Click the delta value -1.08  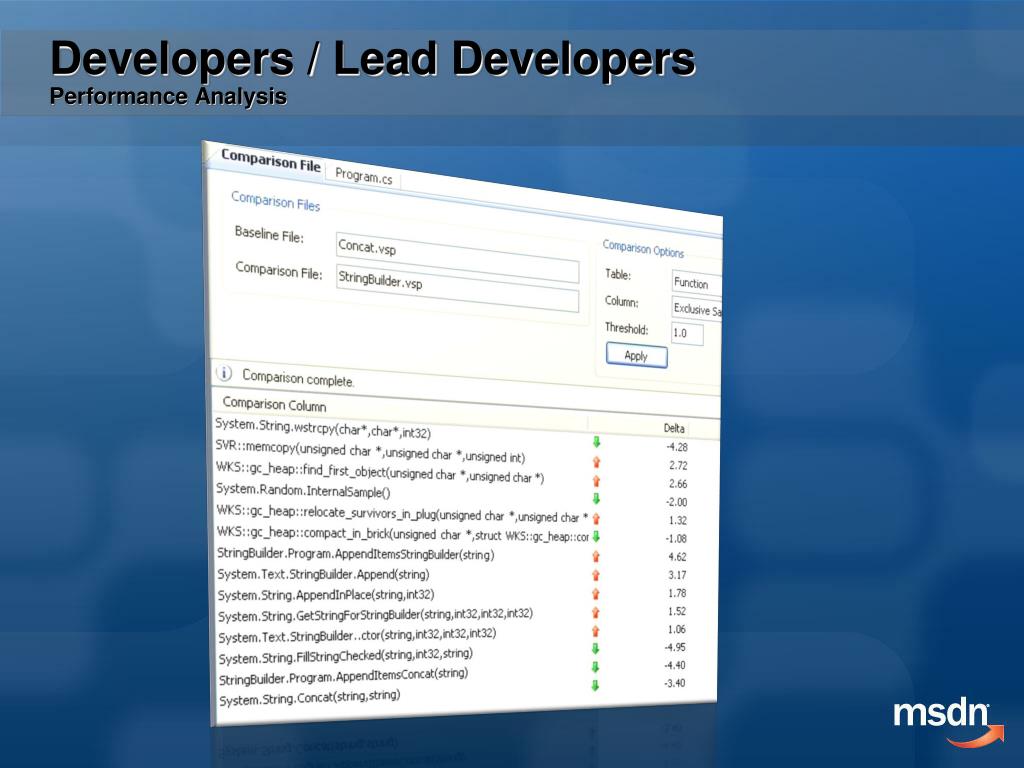click(x=676, y=539)
